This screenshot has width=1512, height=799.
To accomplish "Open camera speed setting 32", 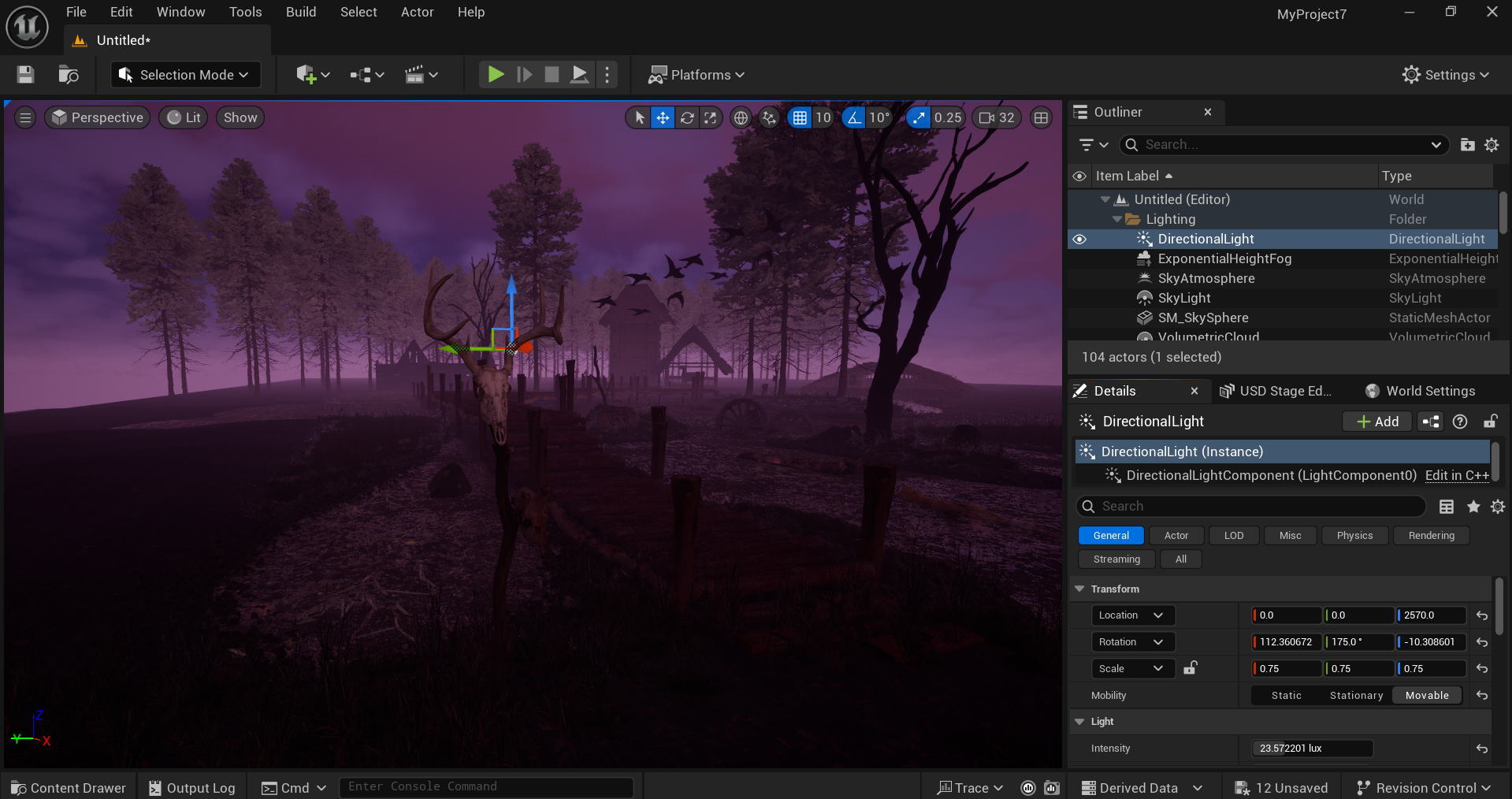I will [x=997, y=117].
